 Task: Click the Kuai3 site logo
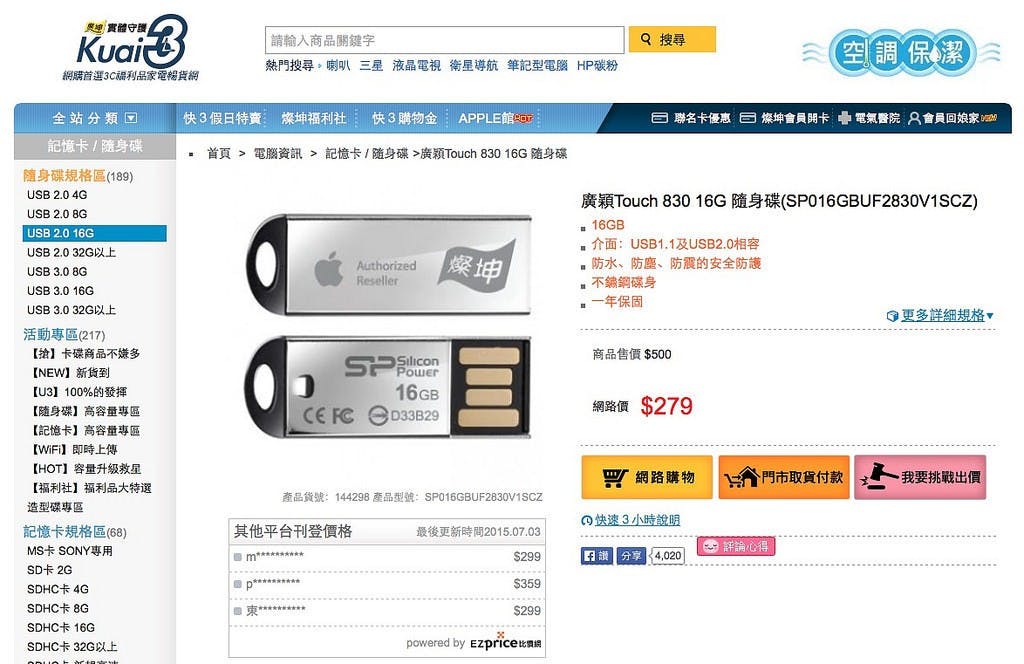click(x=131, y=48)
